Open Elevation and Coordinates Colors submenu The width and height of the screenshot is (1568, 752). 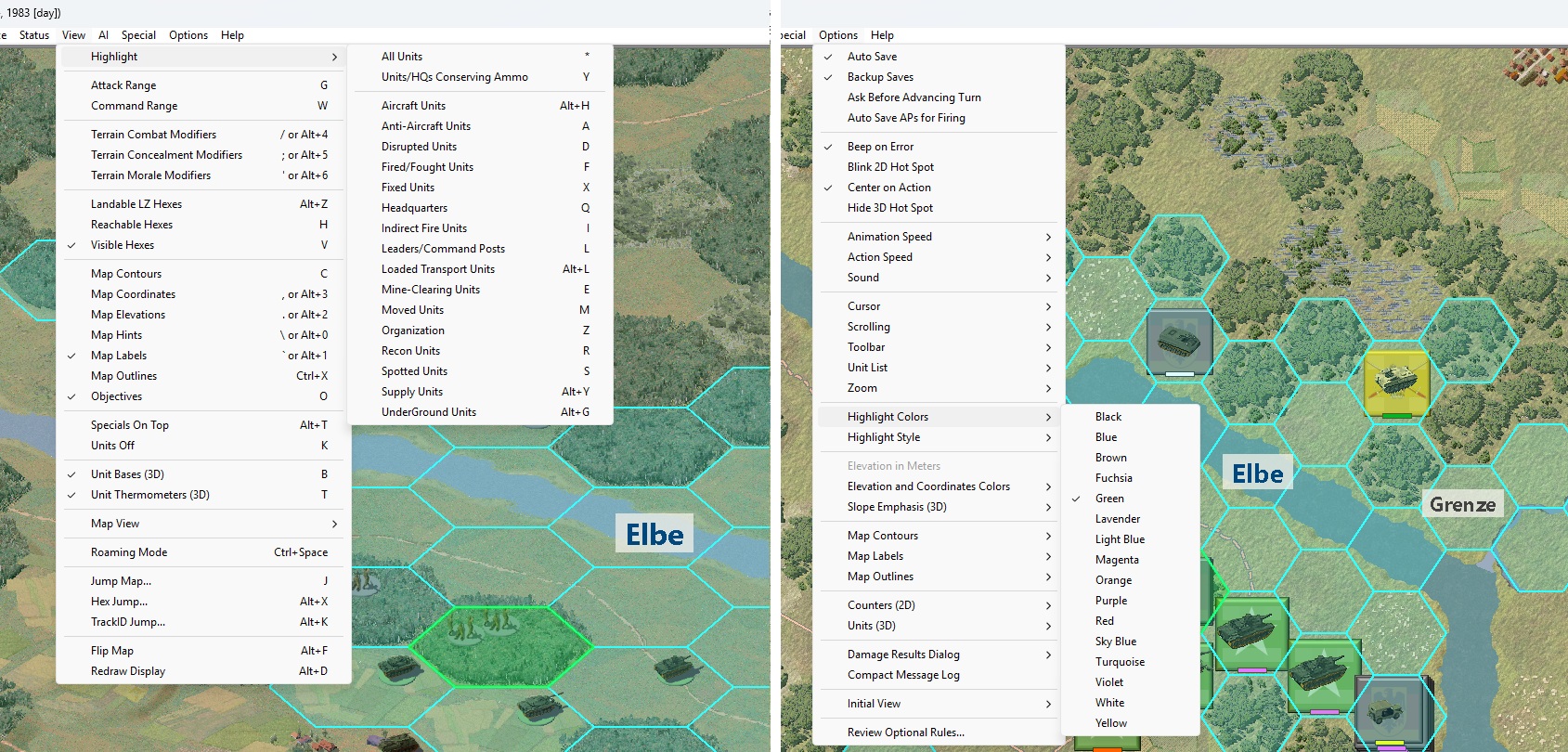pos(939,486)
